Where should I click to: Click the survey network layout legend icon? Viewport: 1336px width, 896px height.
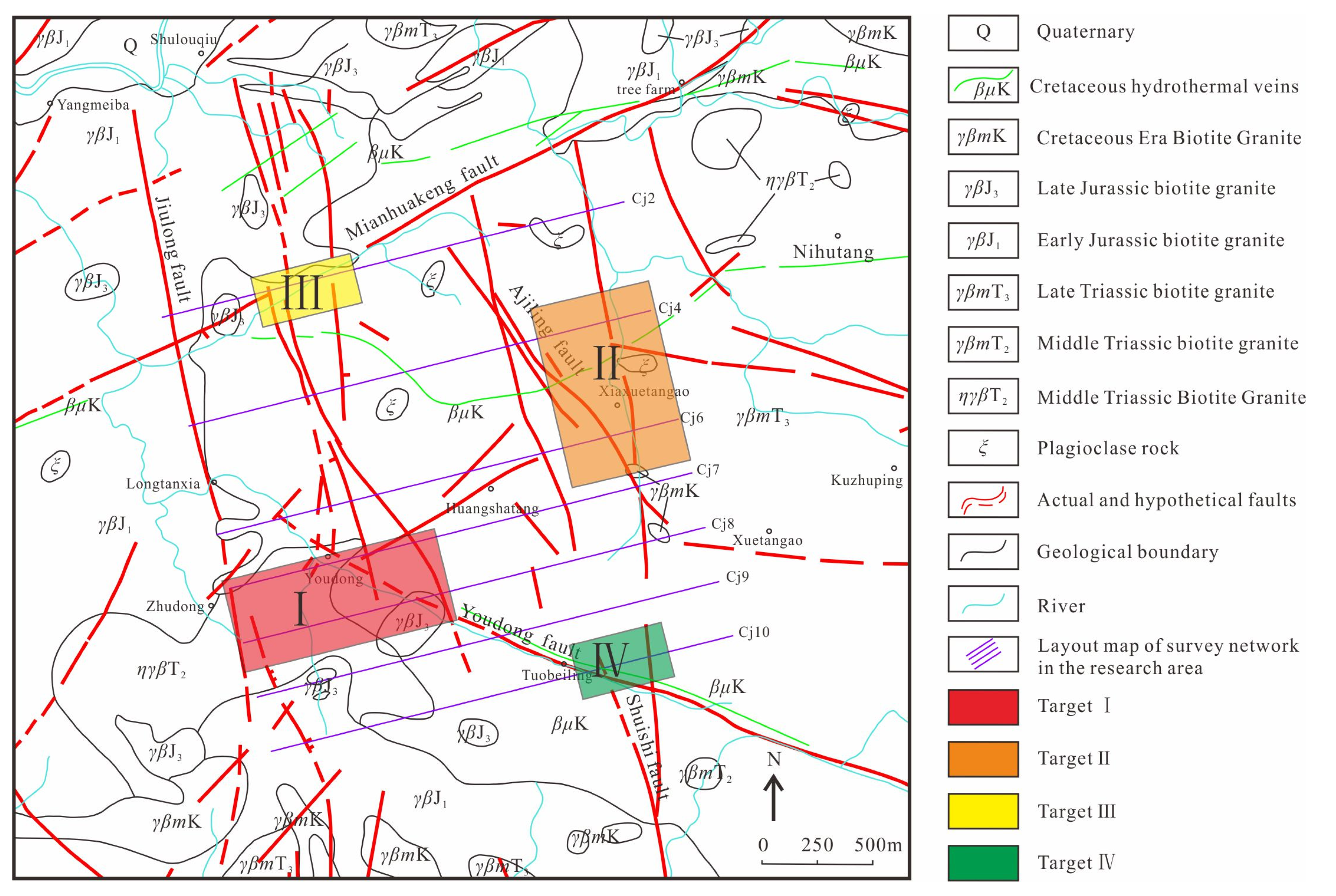[983, 654]
